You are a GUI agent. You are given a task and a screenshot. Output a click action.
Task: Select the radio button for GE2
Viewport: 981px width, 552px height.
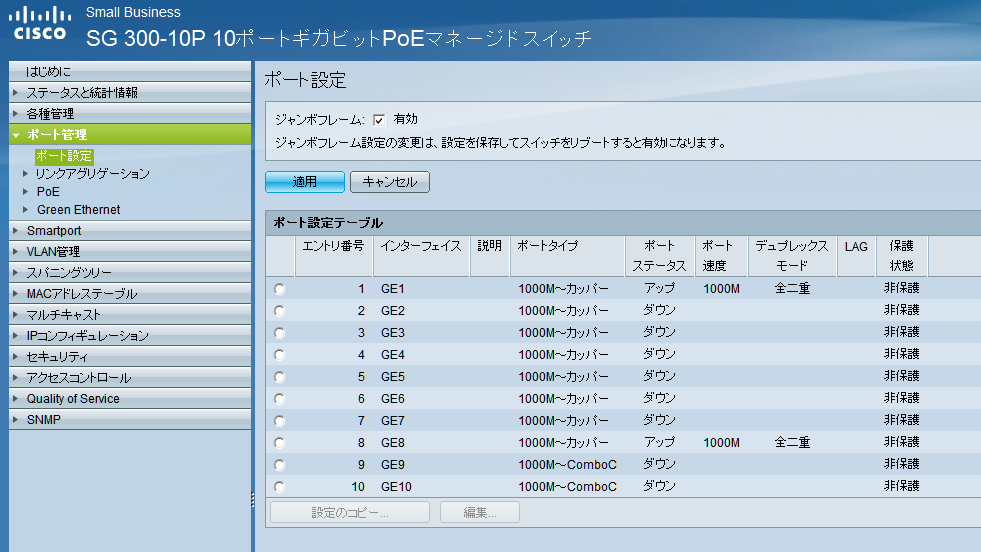pyautogui.click(x=279, y=310)
